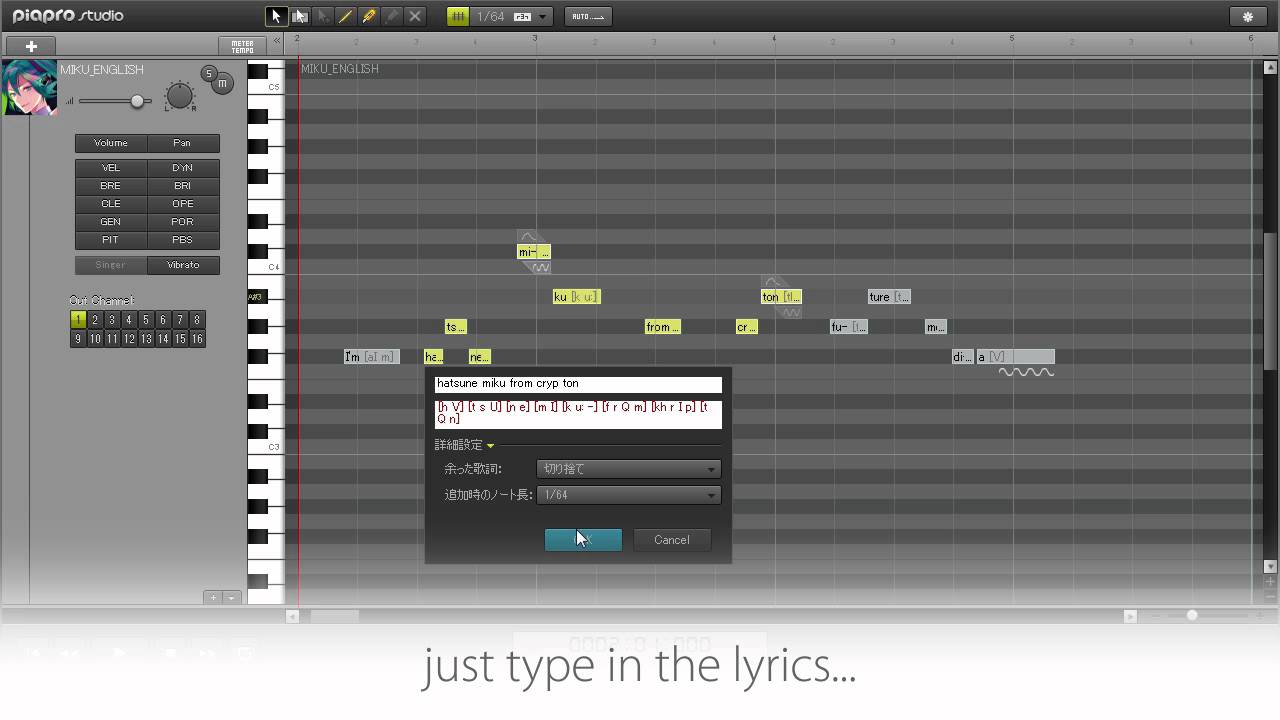Select the region selection arrow tool
The height and width of the screenshot is (720, 1280).
[299, 16]
